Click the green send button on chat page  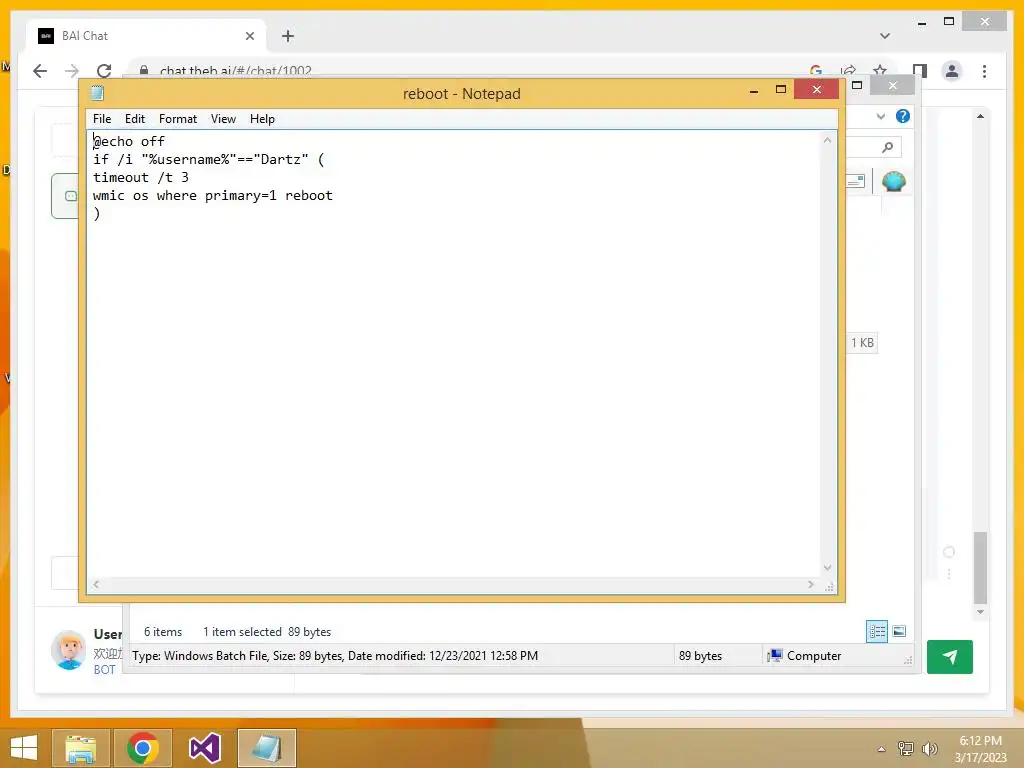coord(950,656)
